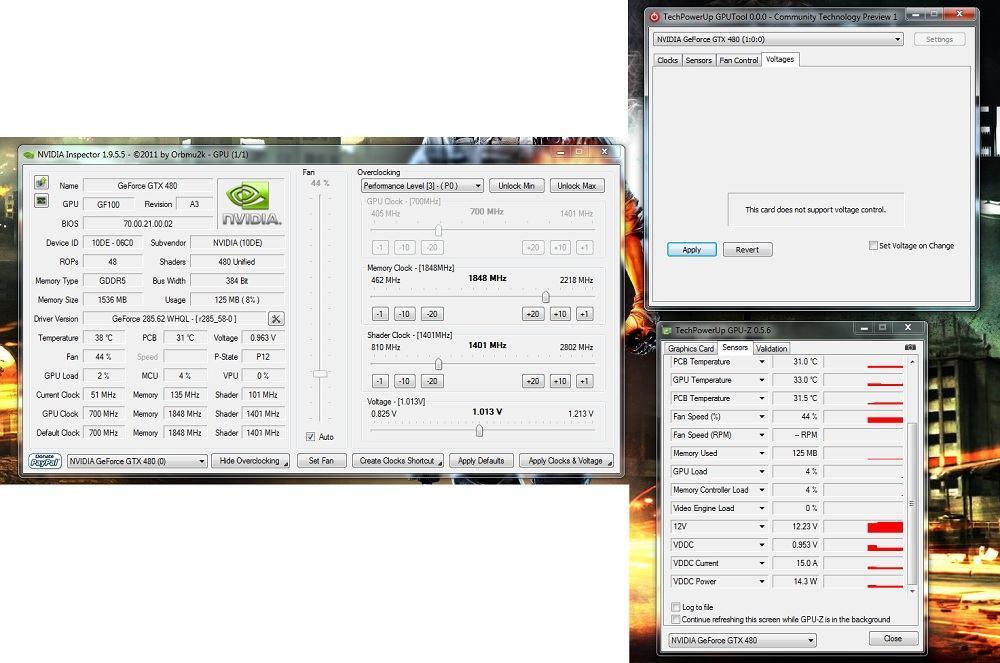Click Memory Clock -1 step button
The width and height of the screenshot is (1000, 663).
(x=379, y=314)
